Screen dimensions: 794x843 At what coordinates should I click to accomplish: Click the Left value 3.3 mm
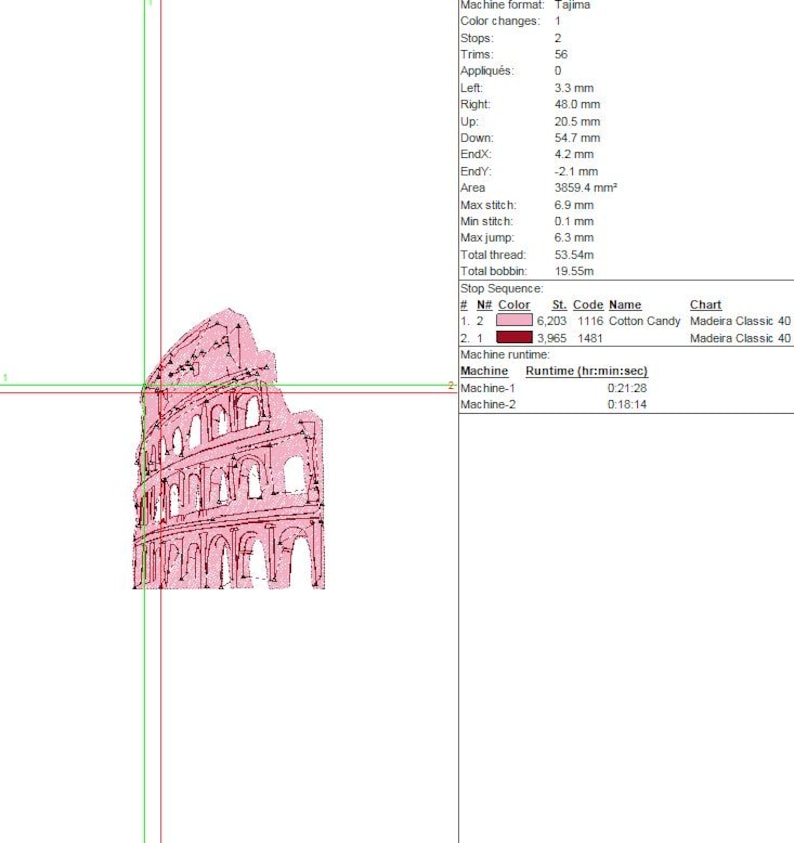[x=574, y=88]
